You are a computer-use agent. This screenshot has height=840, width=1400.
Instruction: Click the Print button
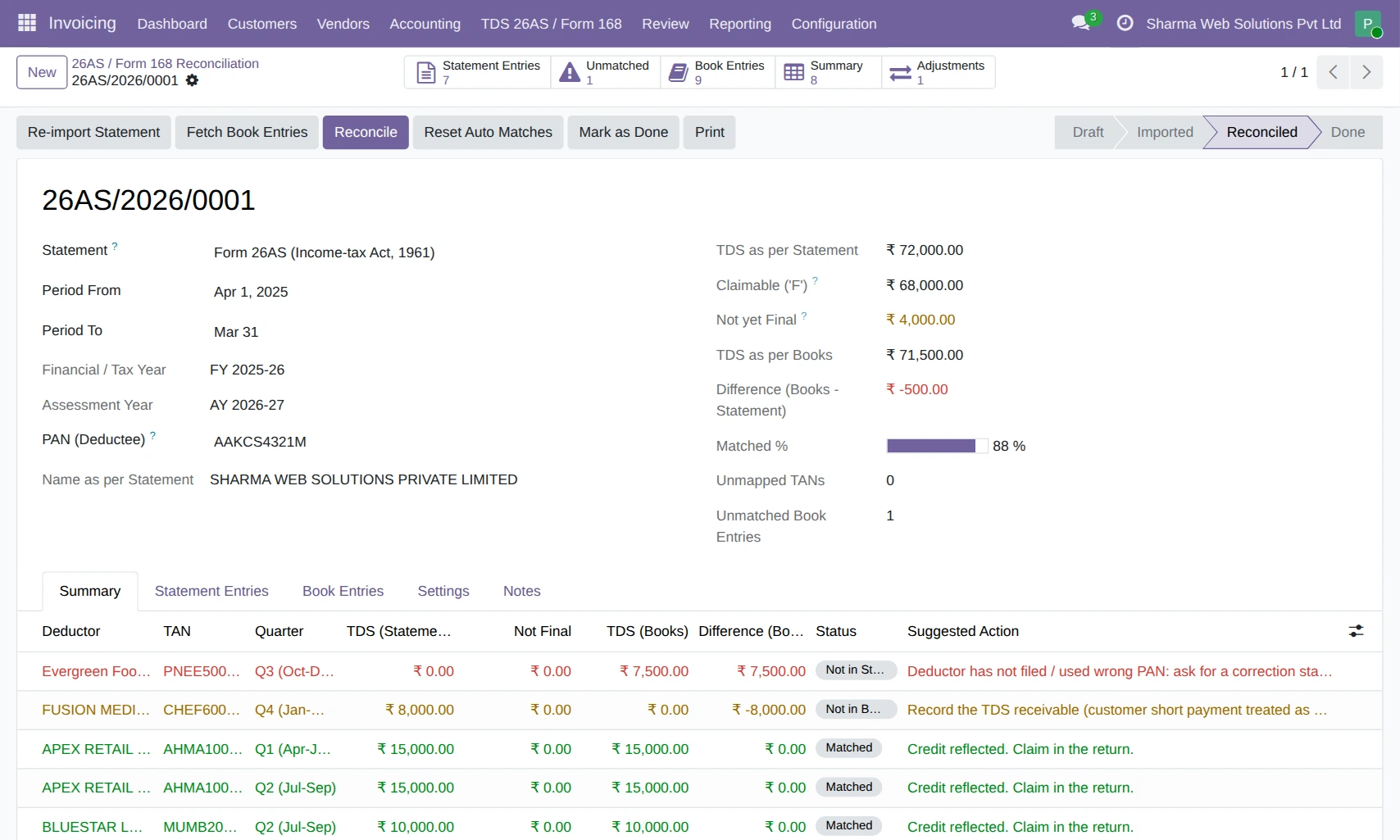(710, 132)
